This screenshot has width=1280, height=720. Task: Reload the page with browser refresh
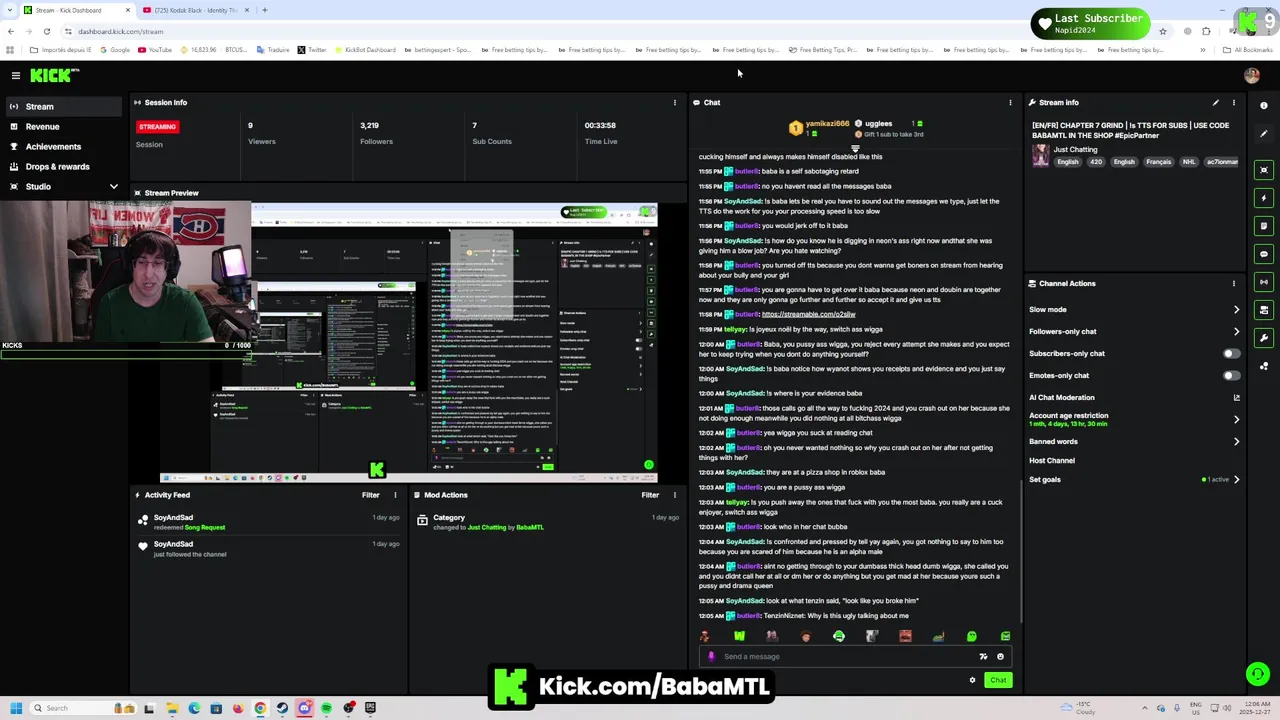[x=46, y=31]
